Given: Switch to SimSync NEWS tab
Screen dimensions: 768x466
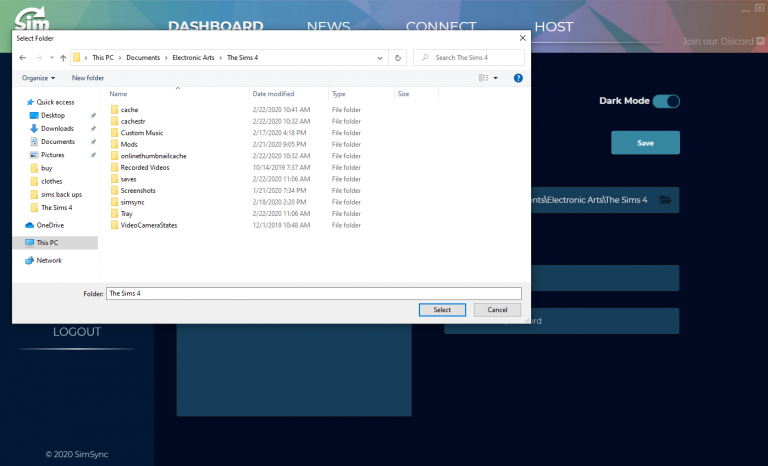Looking at the screenshot, I should pos(328,26).
